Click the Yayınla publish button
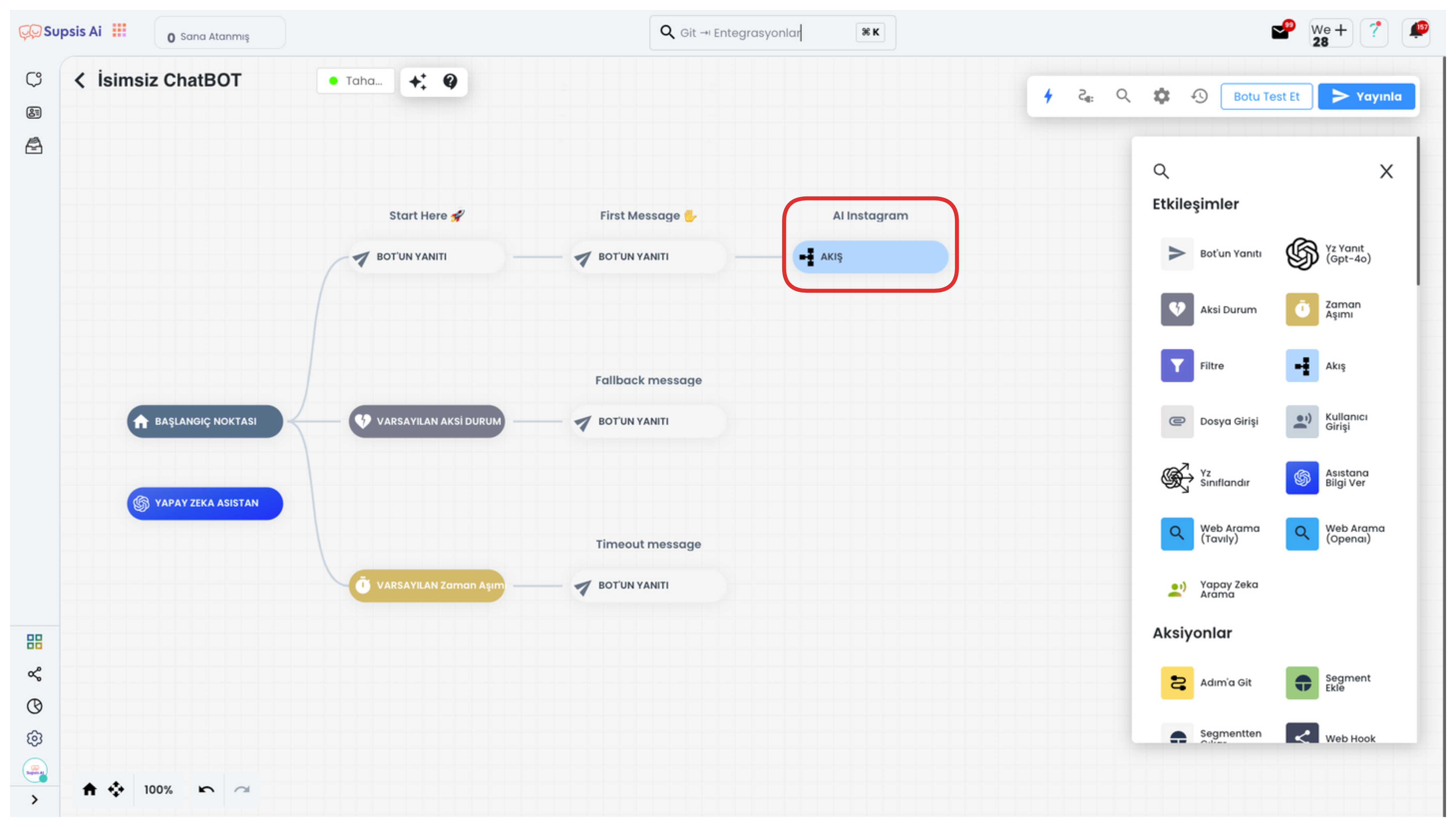Screen dimensions: 1456x827 (1366, 96)
